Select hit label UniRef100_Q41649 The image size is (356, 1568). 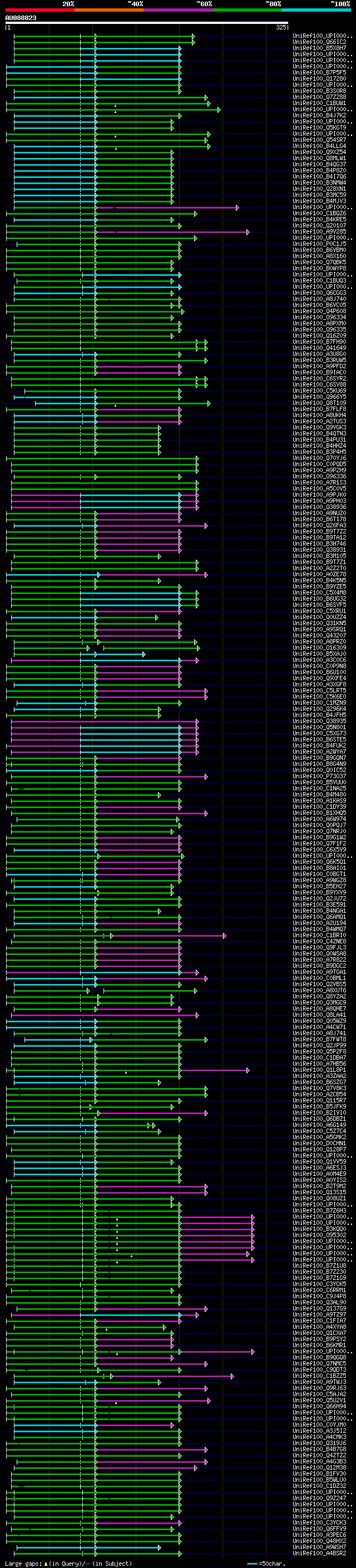[x=319, y=348]
